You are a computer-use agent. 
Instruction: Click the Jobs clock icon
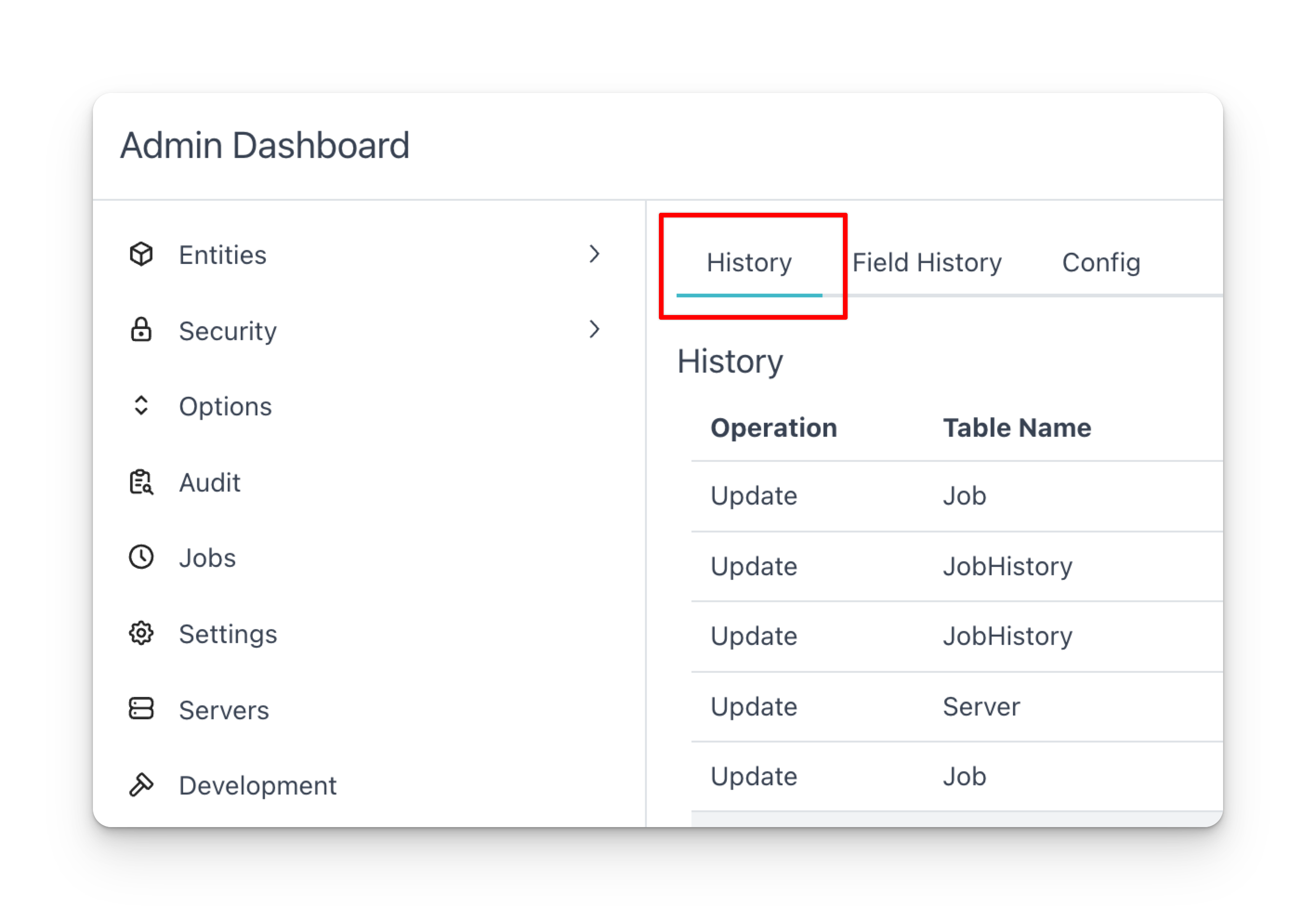(x=141, y=557)
